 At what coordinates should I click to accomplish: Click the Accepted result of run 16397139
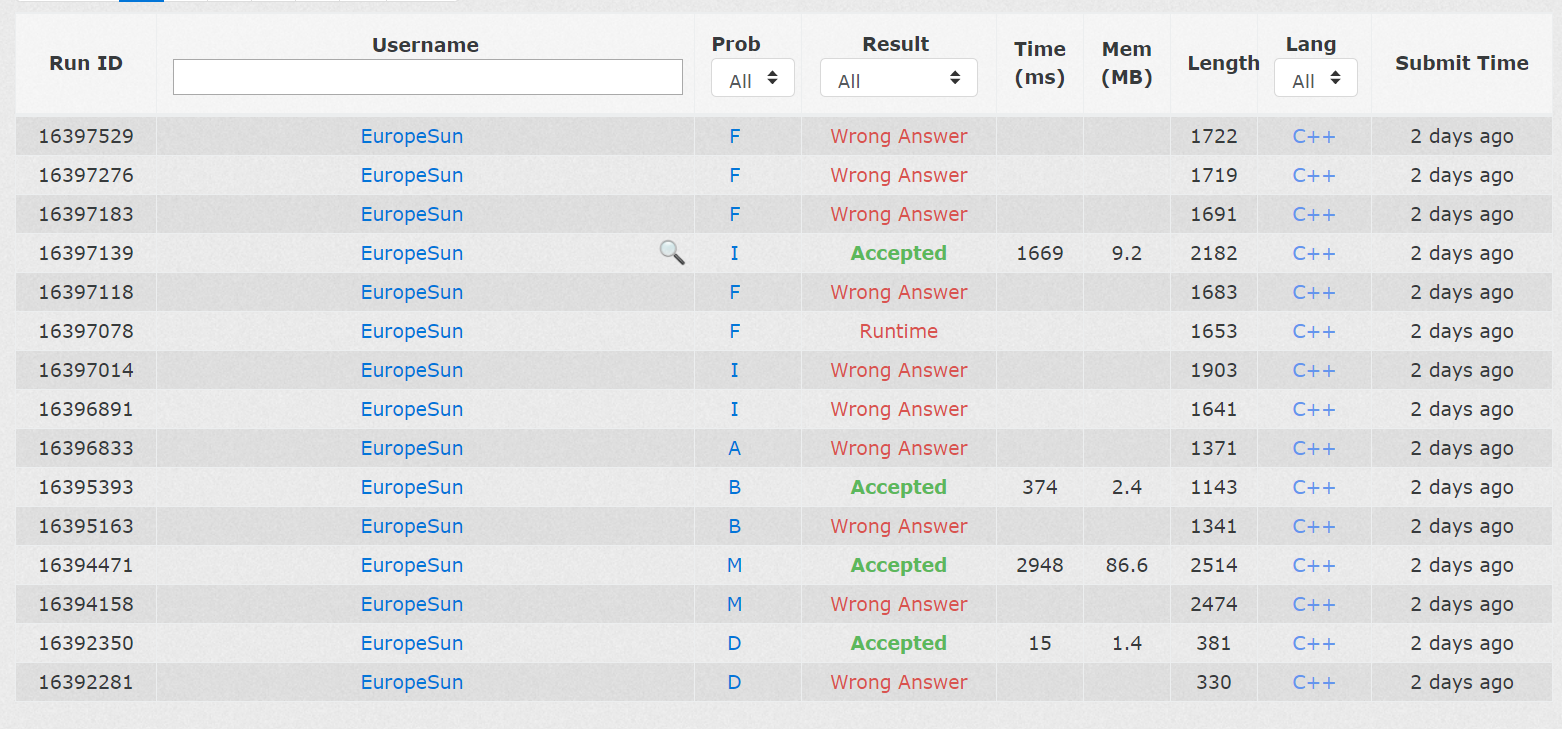[x=898, y=253]
